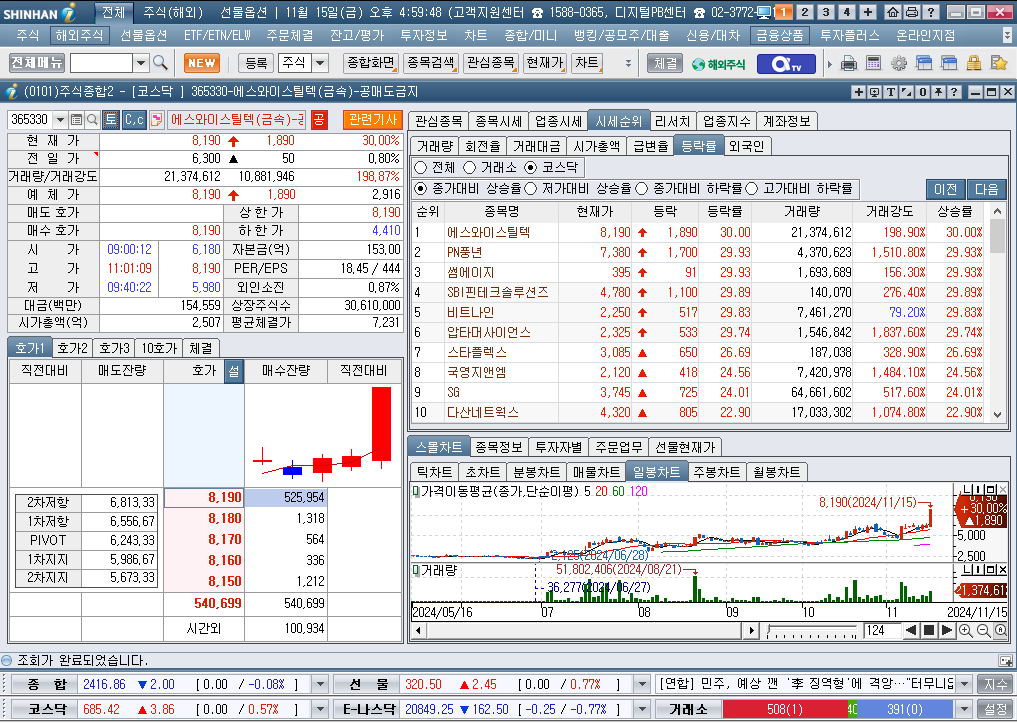Viewport: 1017px width, 723px height.
Task: Click the 다음 next page button
Action: pyautogui.click(x=987, y=189)
